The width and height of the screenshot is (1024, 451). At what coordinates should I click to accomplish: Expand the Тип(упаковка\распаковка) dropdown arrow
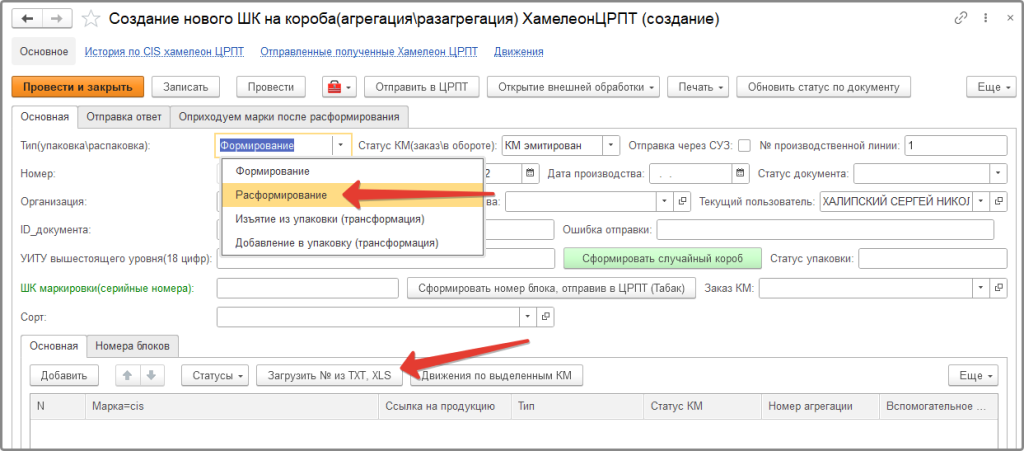[342, 146]
